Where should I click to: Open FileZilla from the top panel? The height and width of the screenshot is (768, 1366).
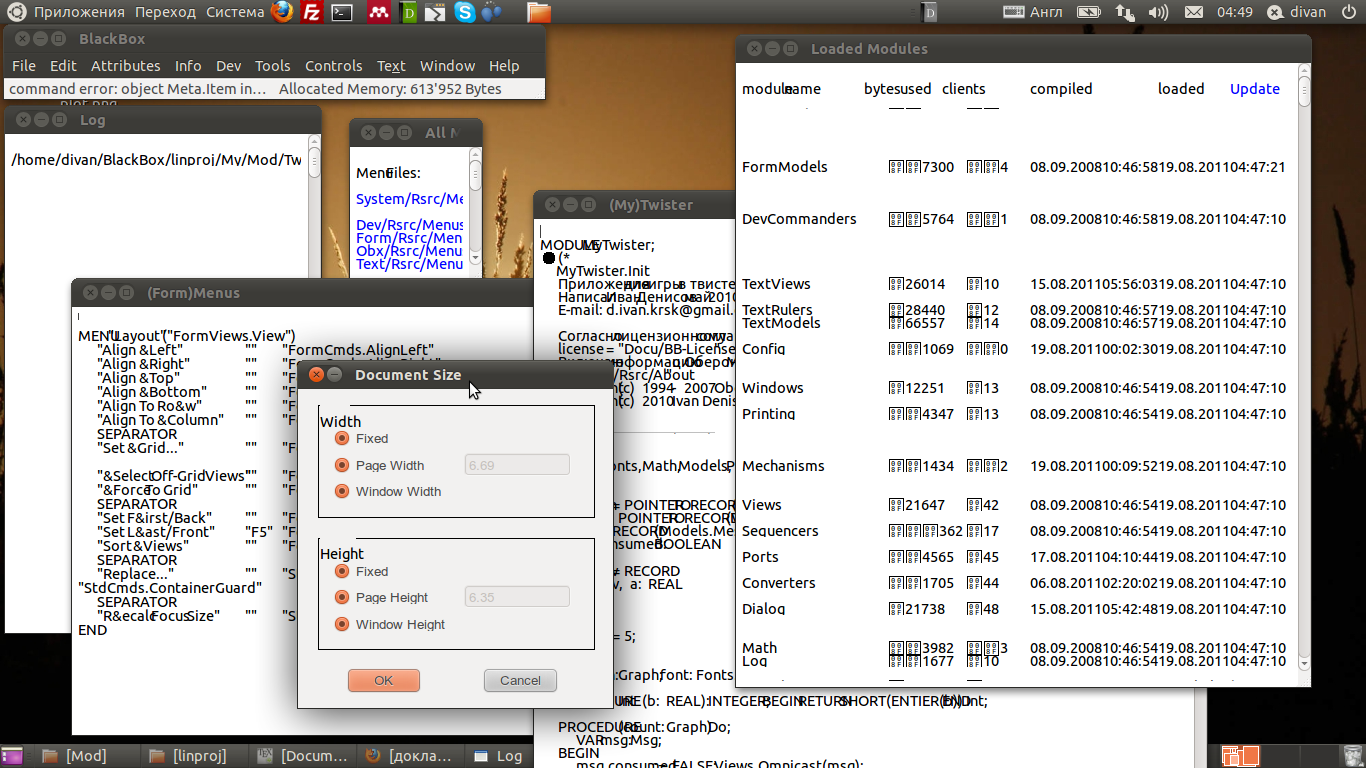tap(313, 12)
